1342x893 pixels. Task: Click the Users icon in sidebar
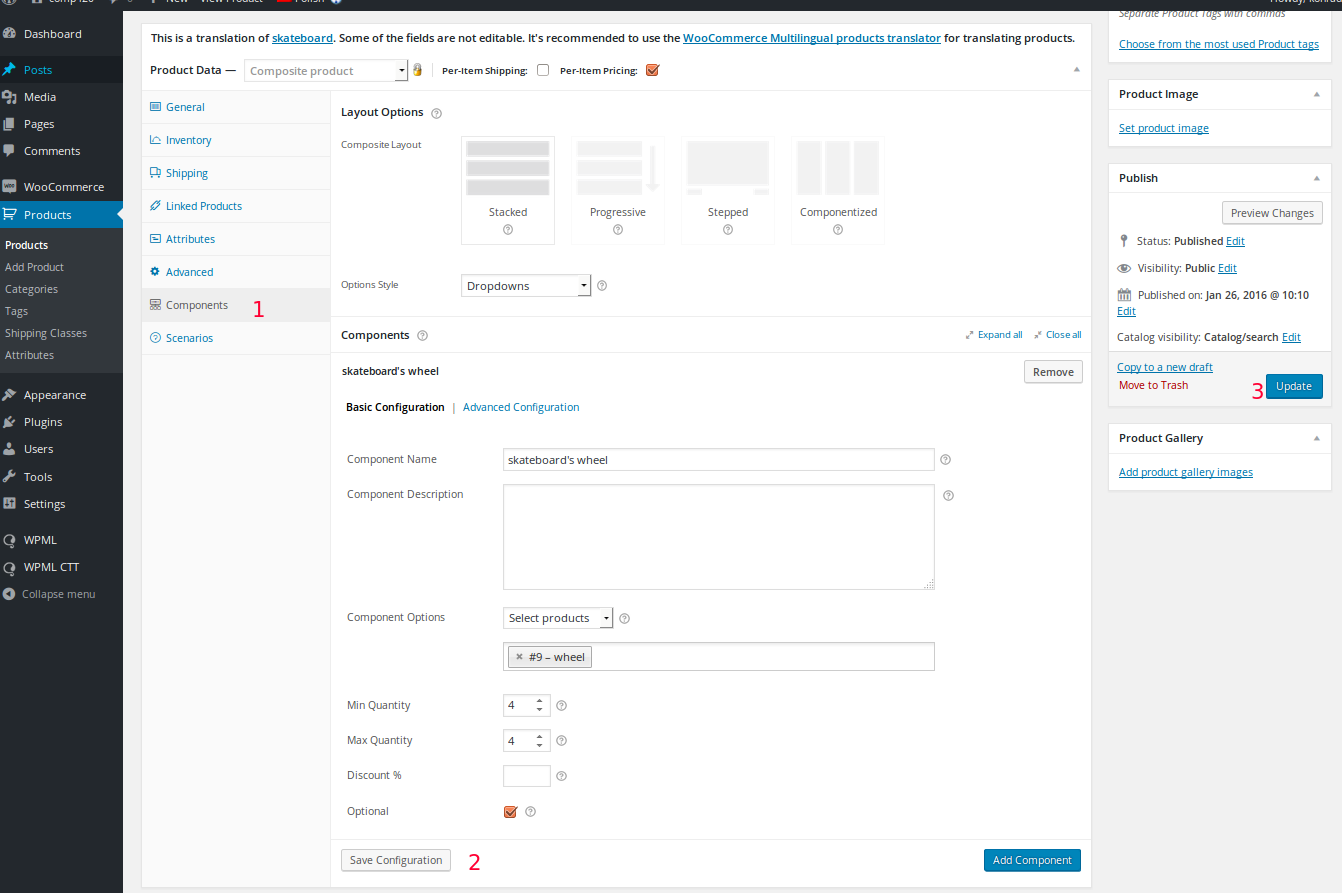pos(10,449)
